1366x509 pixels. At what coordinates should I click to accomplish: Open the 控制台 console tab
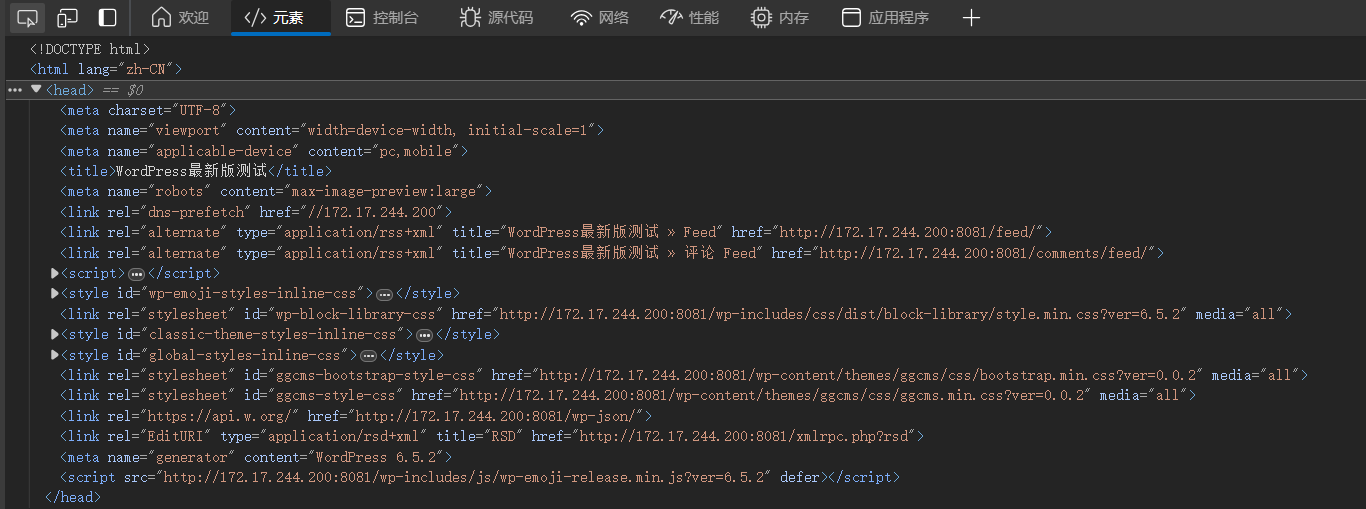click(382, 18)
